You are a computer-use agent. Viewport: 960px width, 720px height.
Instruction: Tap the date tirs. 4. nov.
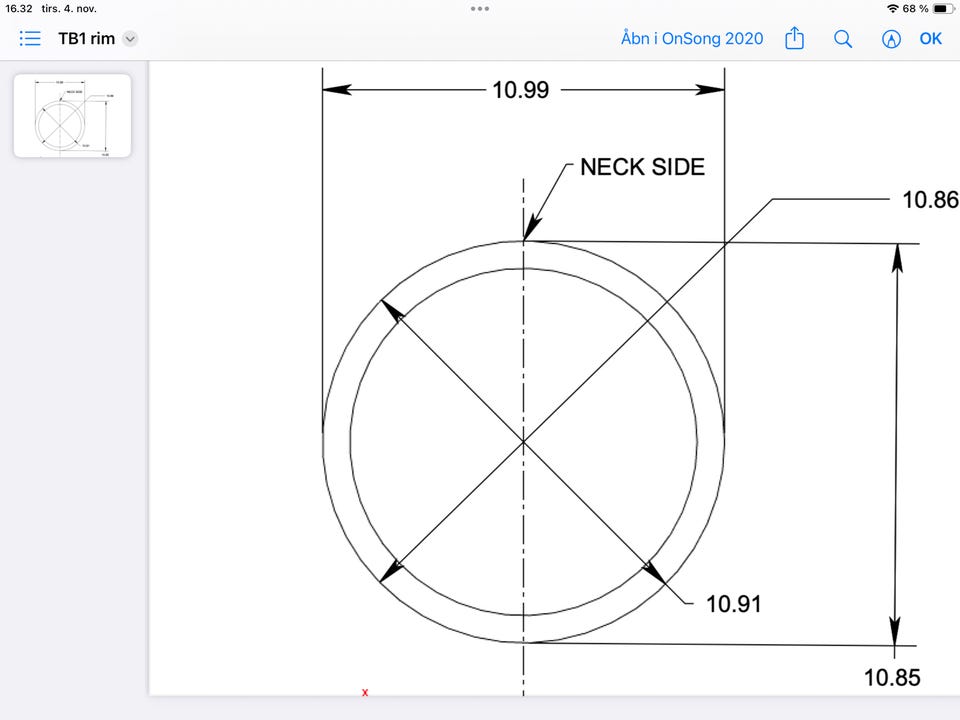coord(69,9)
